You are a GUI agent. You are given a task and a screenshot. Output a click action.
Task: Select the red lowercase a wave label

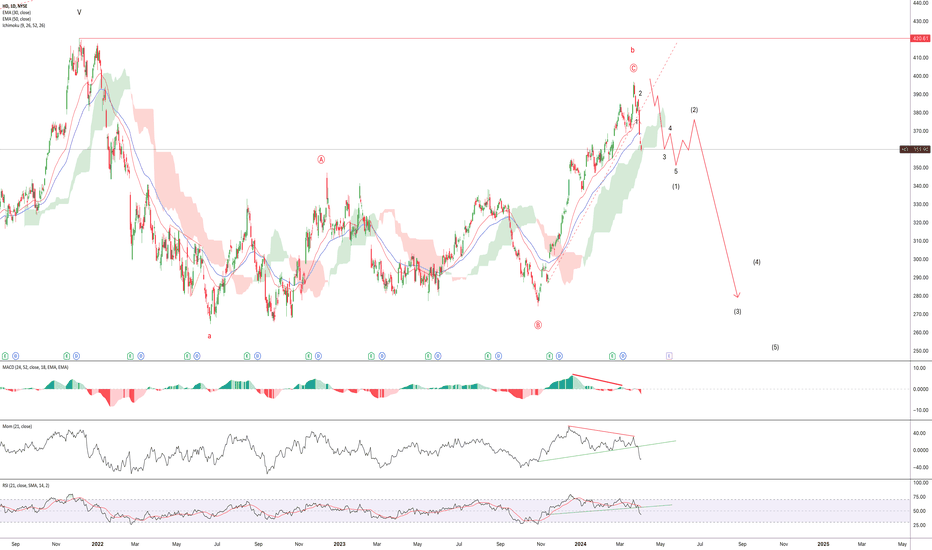click(209, 336)
